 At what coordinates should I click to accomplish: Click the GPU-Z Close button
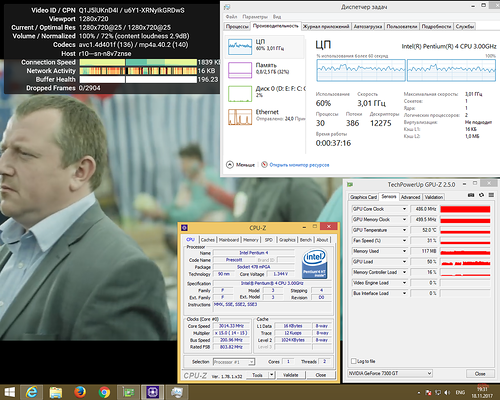tap(480, 374)
